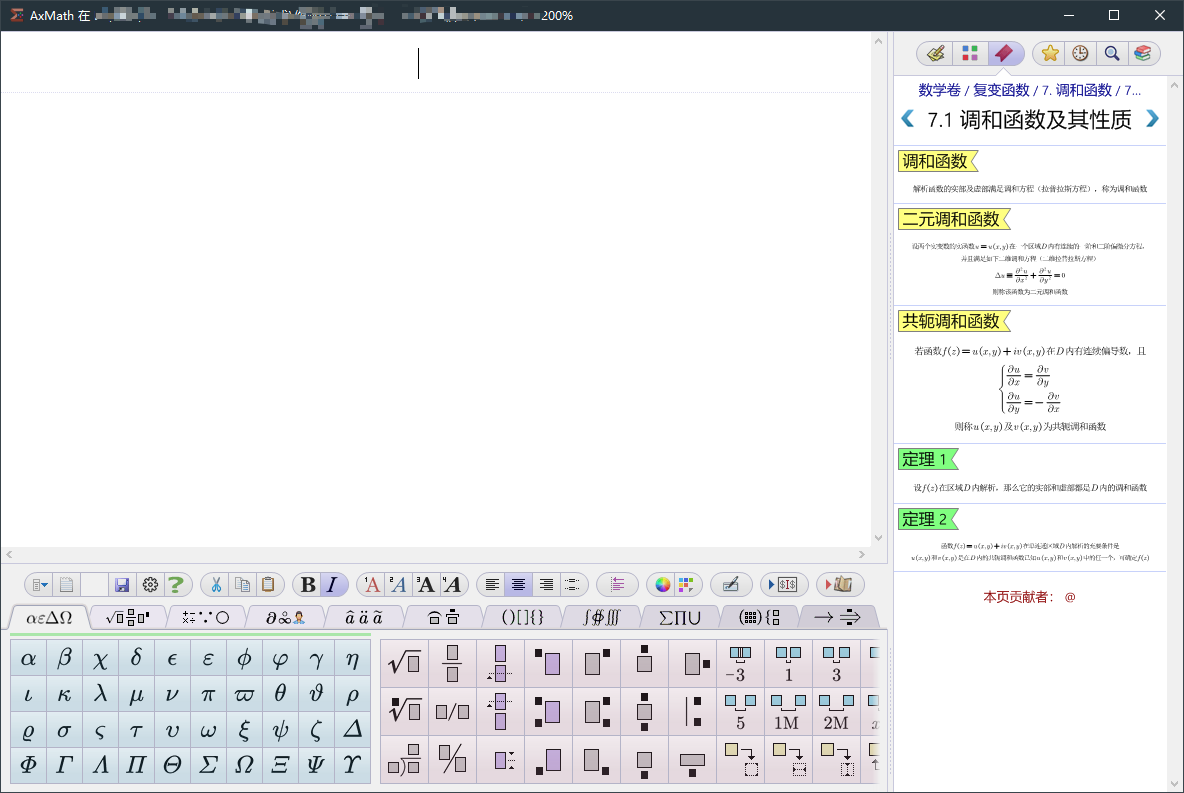This screenshot has height=793, width=1184.
Task: Insert the Greek letter alpha
Action: 28,657
